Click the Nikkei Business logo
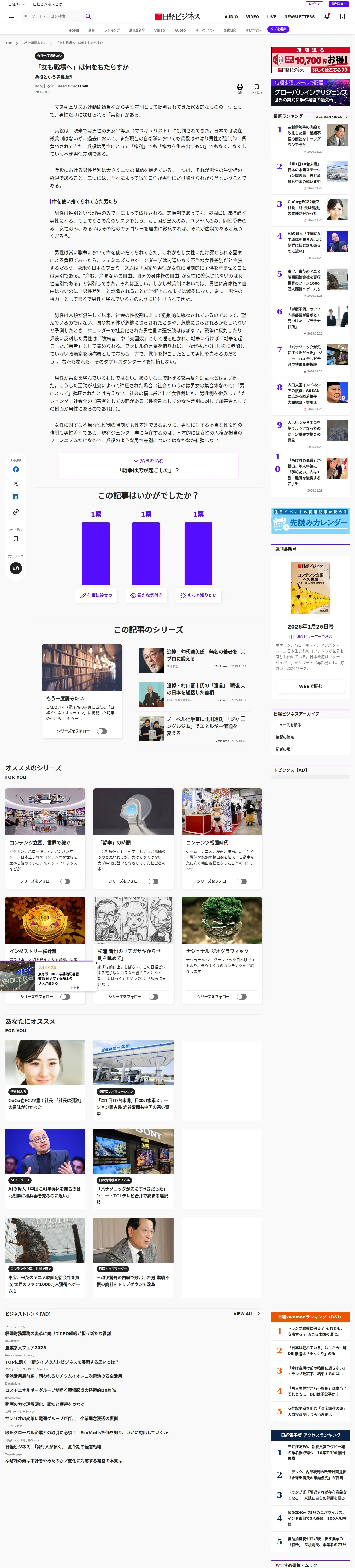Image resolution: width=355 pixels, height=1568 pixels. (177, 16)
